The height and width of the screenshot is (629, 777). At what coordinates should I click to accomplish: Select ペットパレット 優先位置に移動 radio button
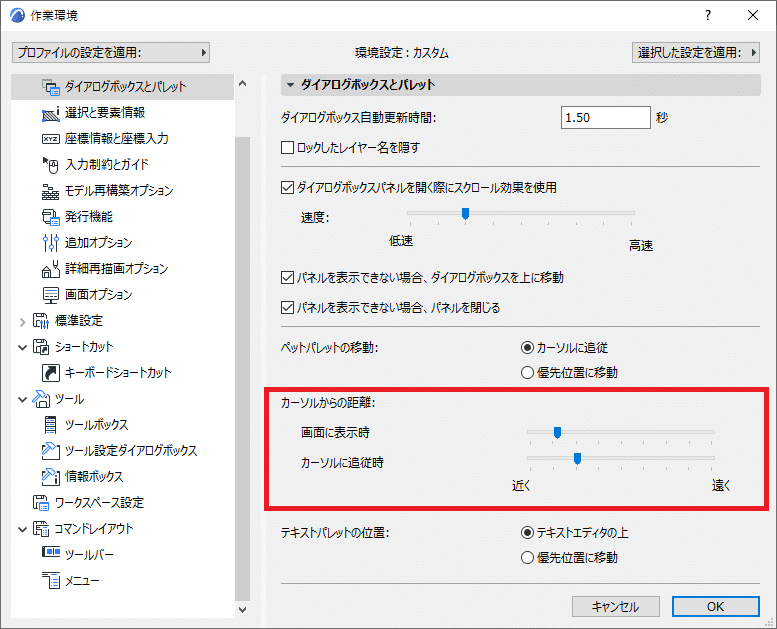(527, 373)
